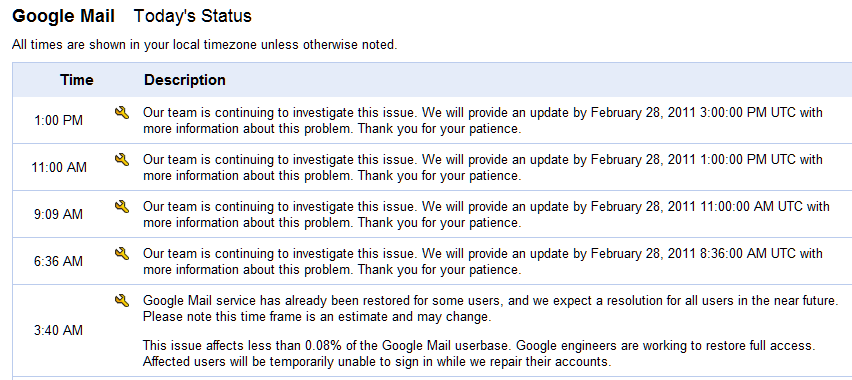Viewport: 852px width, 380px height.
Task: Click the wrench icon in 6:36 AM row
Action: coord(122,253)
